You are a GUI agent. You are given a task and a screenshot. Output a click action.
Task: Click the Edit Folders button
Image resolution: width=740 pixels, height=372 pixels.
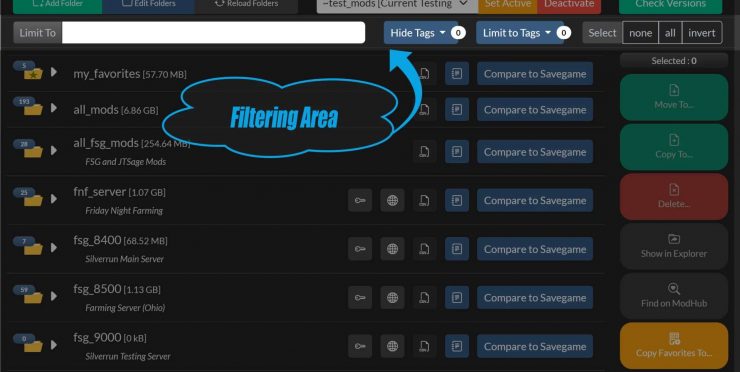149,5
